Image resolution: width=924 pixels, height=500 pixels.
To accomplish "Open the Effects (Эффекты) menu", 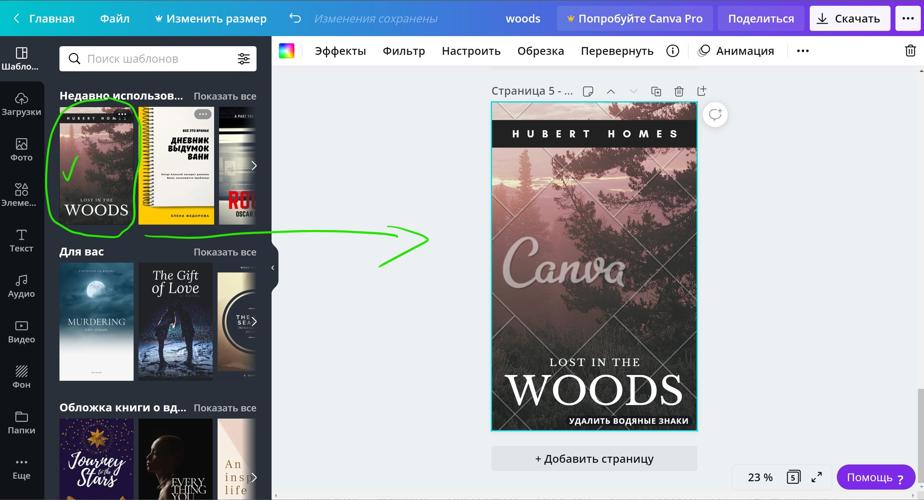I will tap(340, 51).
